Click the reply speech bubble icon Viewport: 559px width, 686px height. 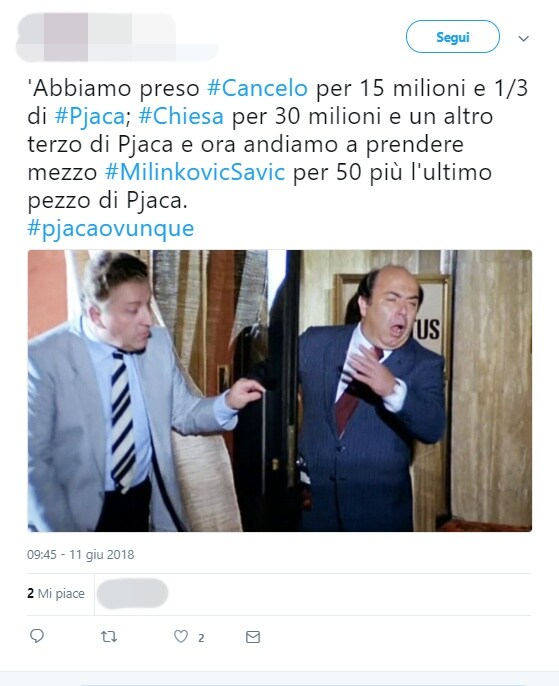coord(37,636)
